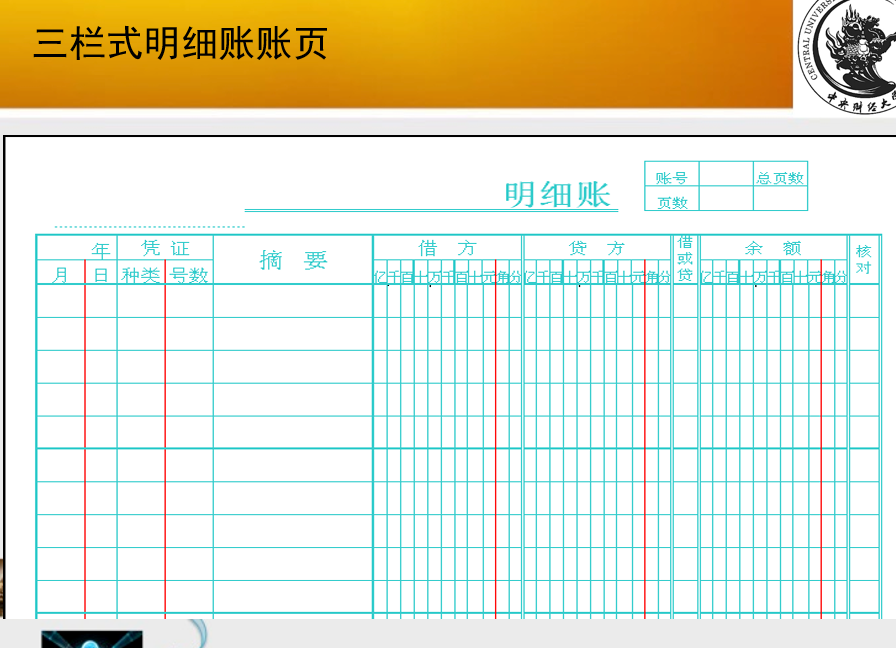Click the 核对 column header

coord(863,259)
